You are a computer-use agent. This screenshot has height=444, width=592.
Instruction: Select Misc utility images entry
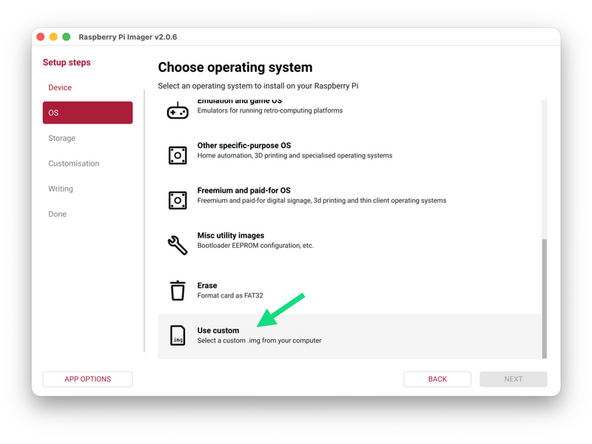tap(350, 245)
